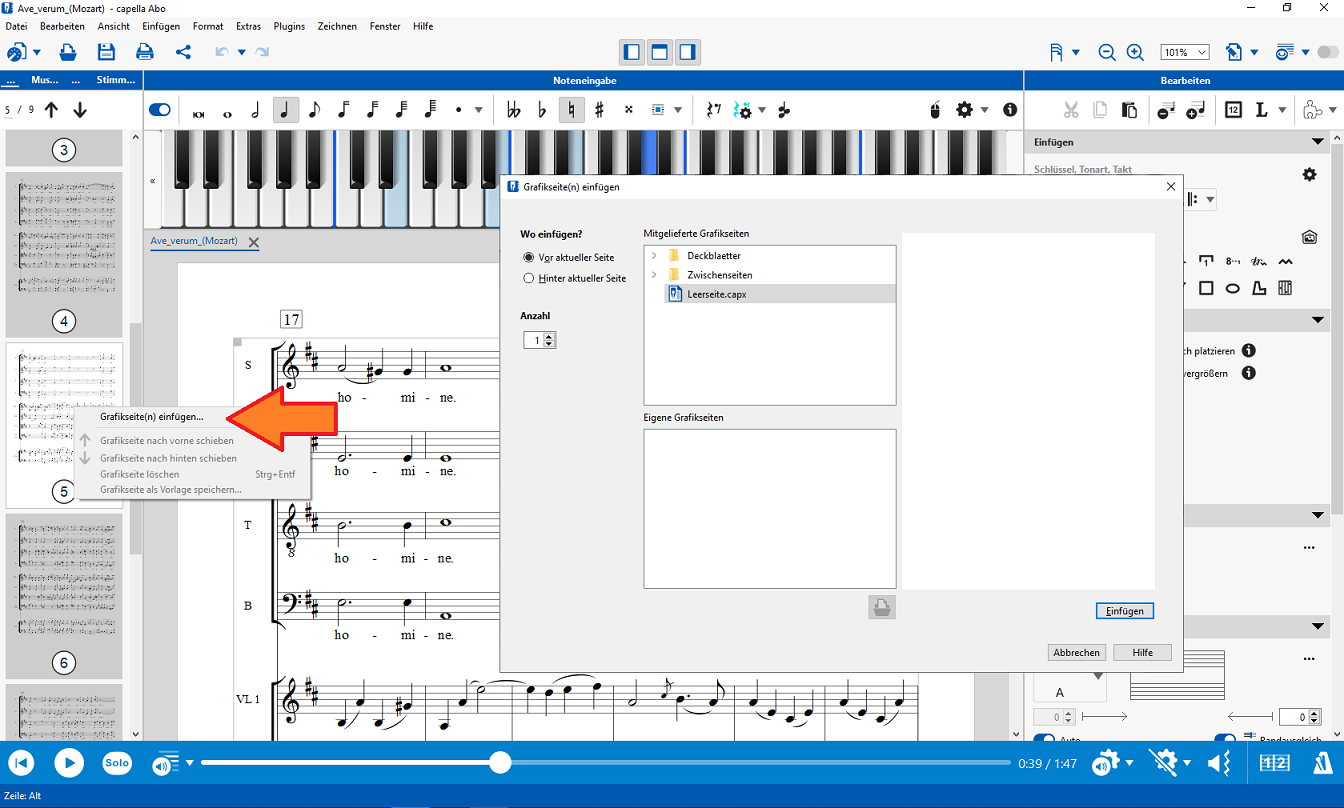Screen dimensions: 1344x808
Task: Select the sharp accidental icon
Action: (599, 110)
